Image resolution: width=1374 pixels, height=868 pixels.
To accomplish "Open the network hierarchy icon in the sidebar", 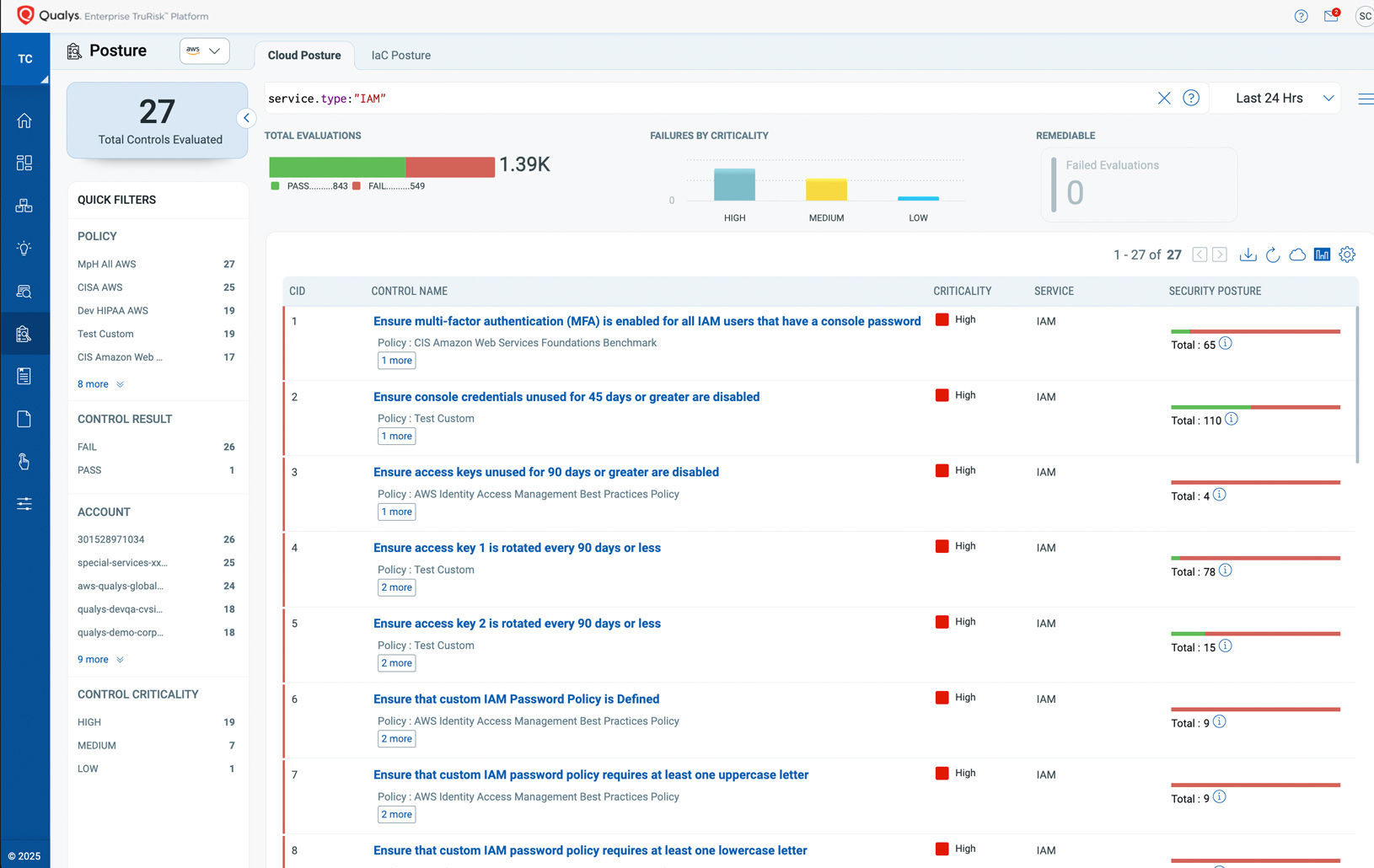I will click(24, 206).
